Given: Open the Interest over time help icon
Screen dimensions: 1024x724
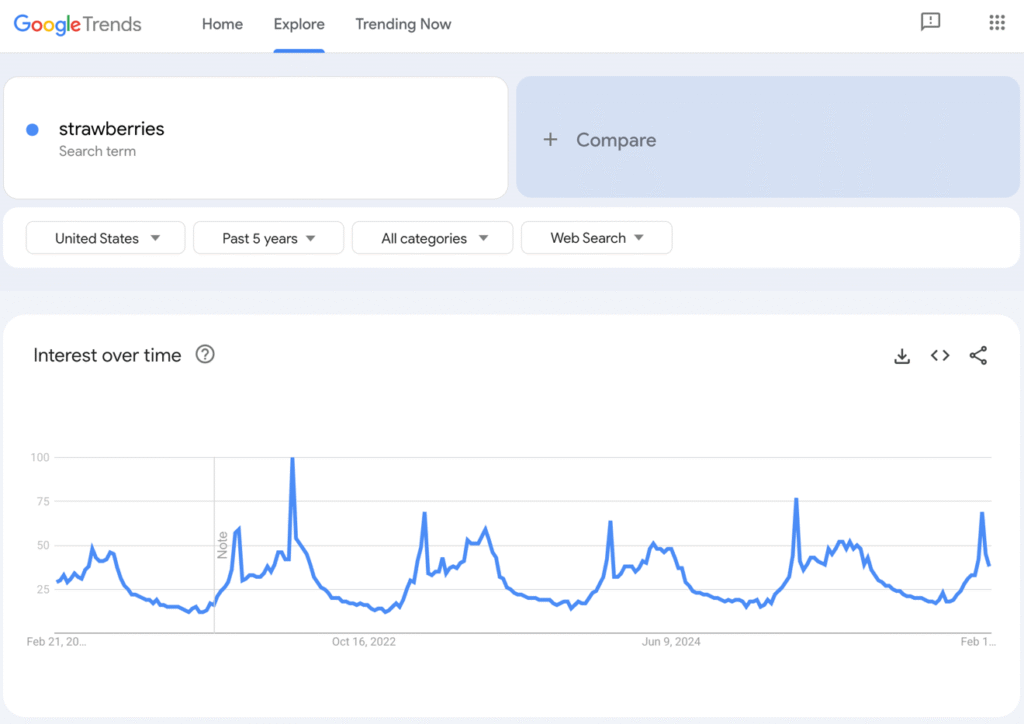Looking at the screenshot, I should (205, 354).
